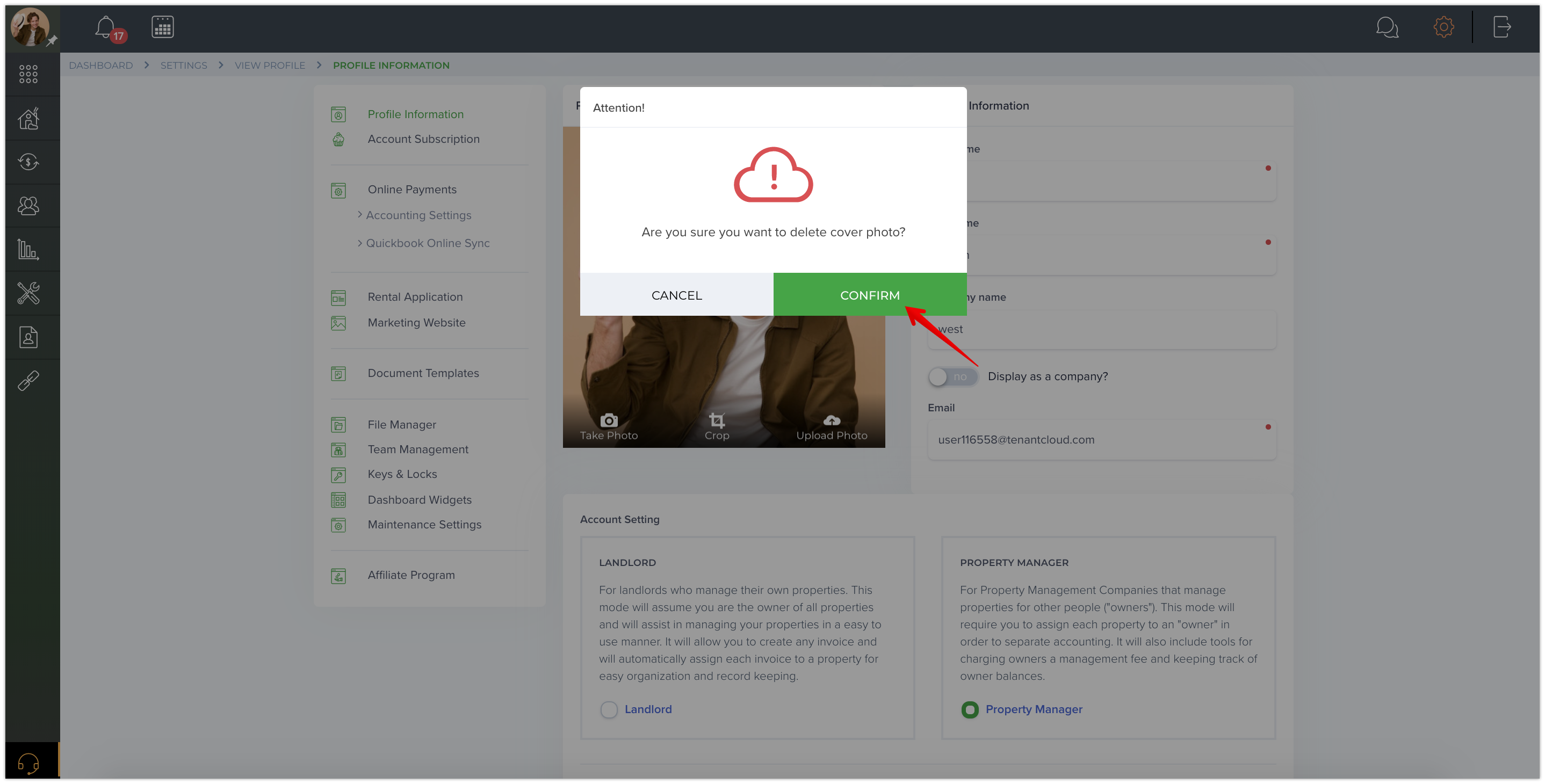Viewport: 1545px width, 784px height.
Task: Open Maintenance Settings page
Action: coord(424,525)
